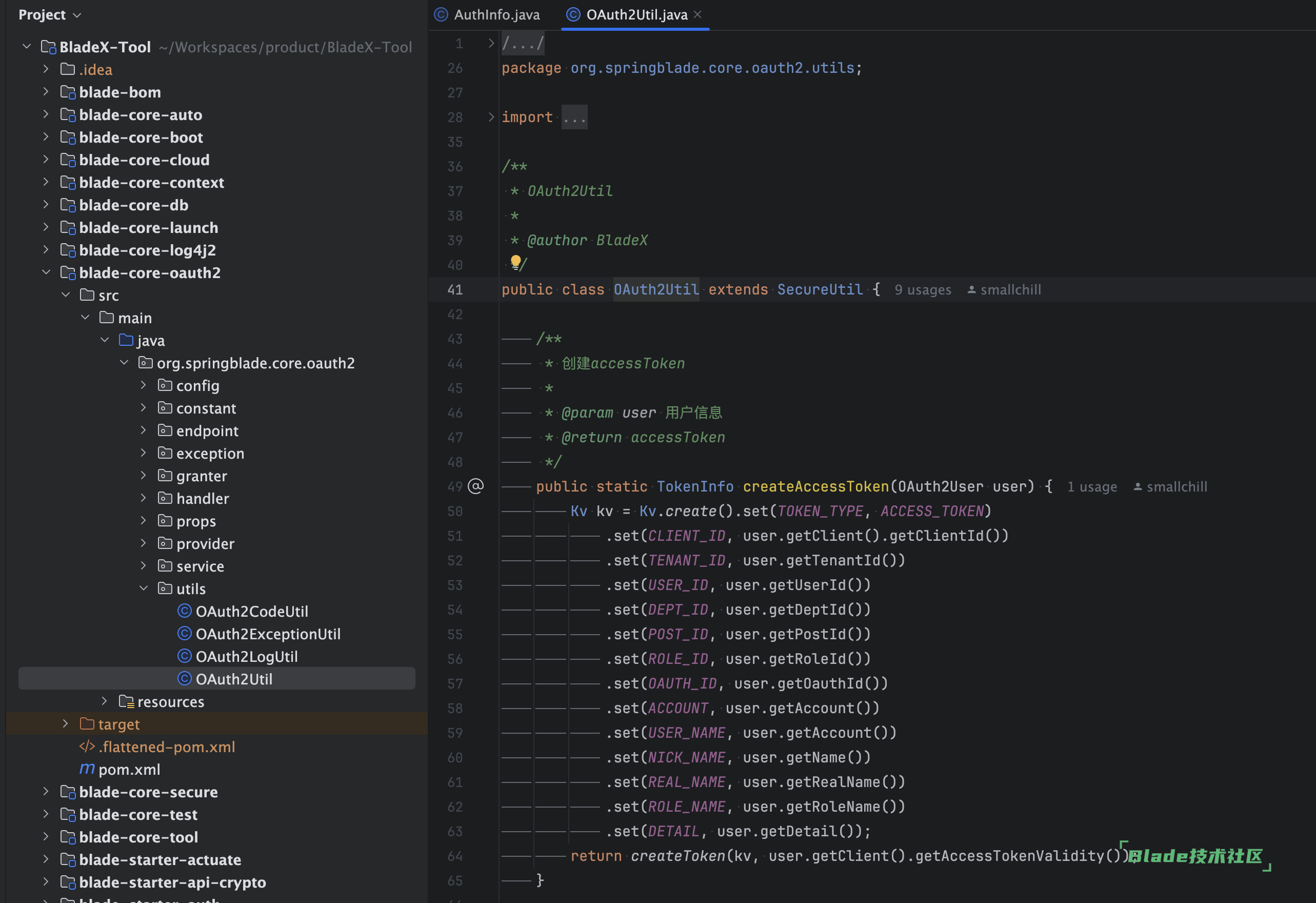The height and width of the screenshot is (903, 1316).
Task: Open the Project view dropdown
Action: pos(50,15)
